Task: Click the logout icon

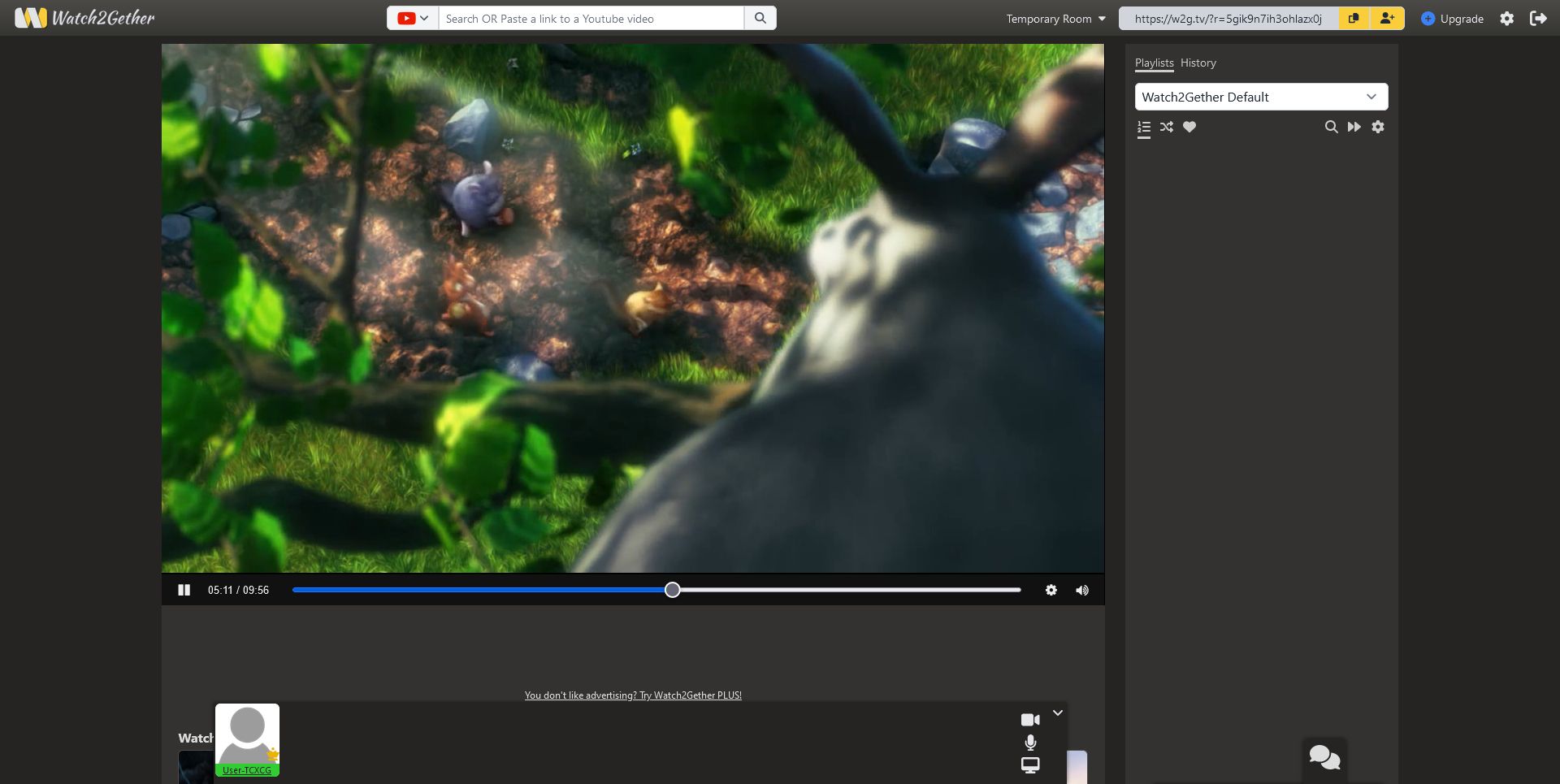Action: (1538, 18)
